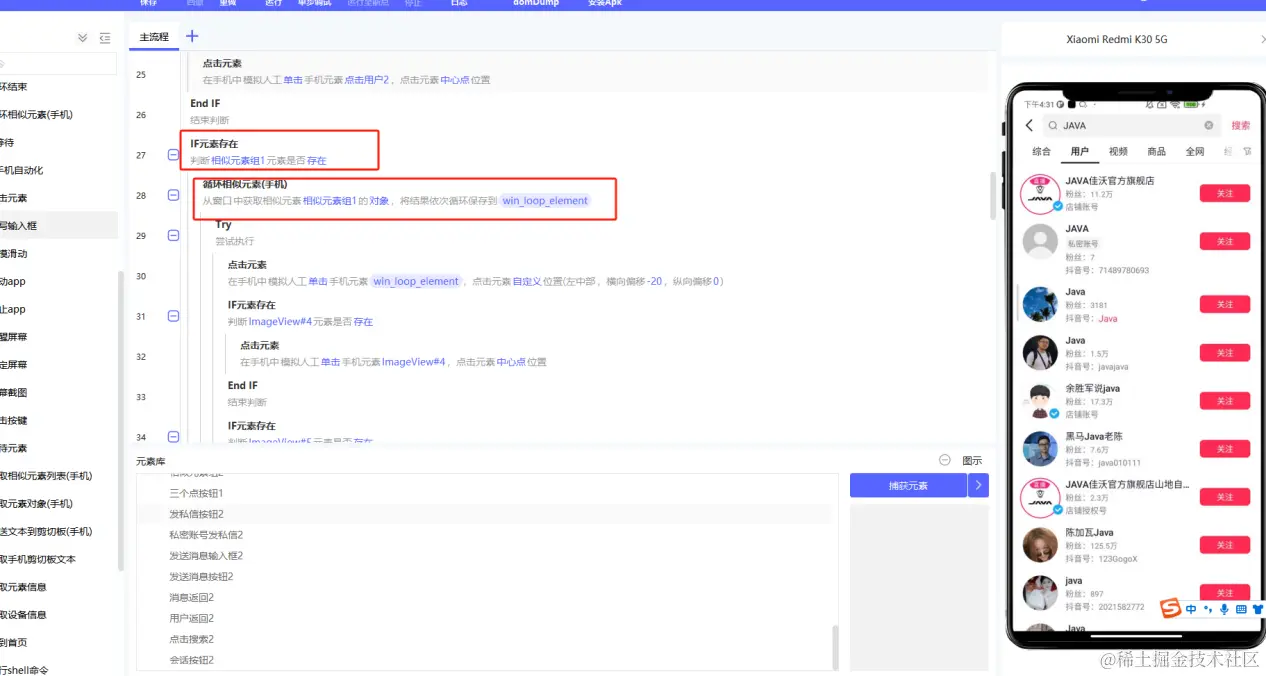Click 安装Apk in top toolbar
1266x676 pixels.
click(604, 4)
